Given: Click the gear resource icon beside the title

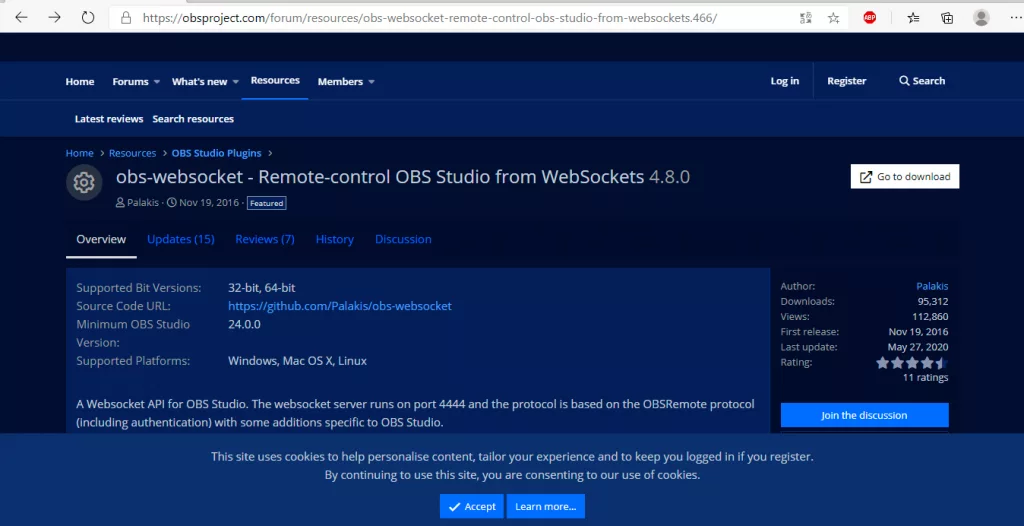Looking at the screenshot, I should [x=84, y=182].
